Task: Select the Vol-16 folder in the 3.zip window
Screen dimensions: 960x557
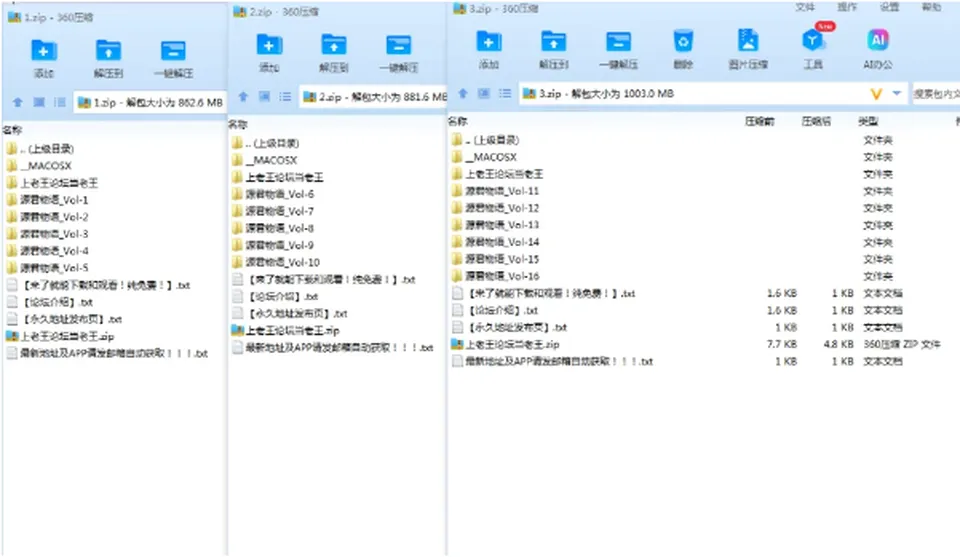Action: [x=495, y=277]
